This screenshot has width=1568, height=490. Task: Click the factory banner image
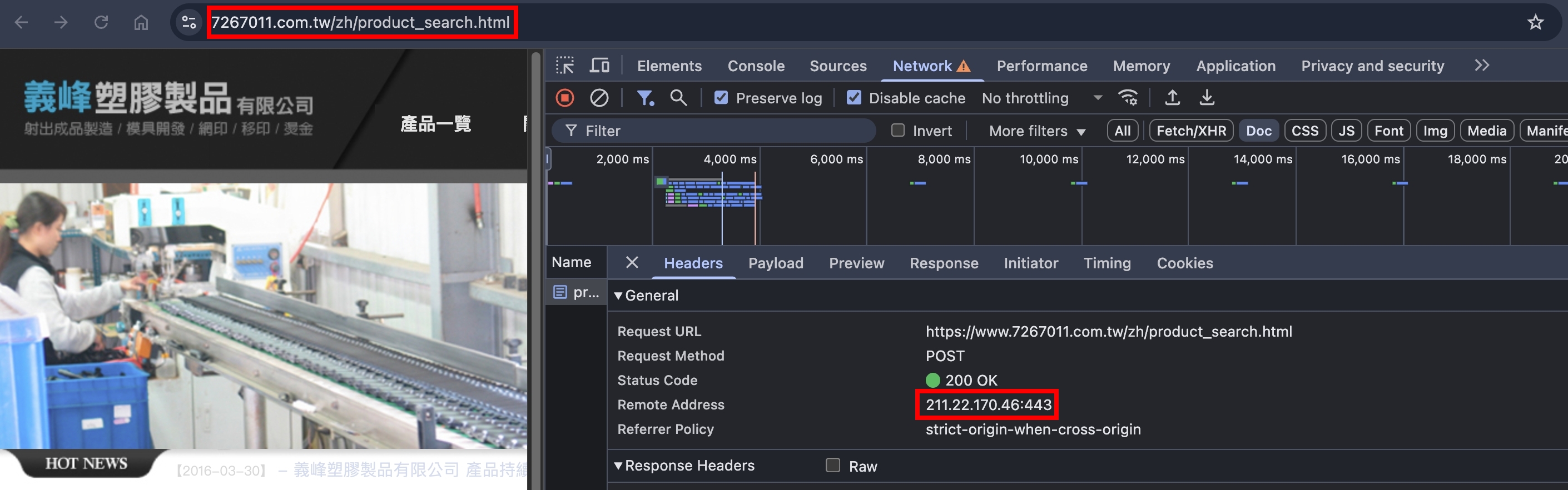click(264, 316)
